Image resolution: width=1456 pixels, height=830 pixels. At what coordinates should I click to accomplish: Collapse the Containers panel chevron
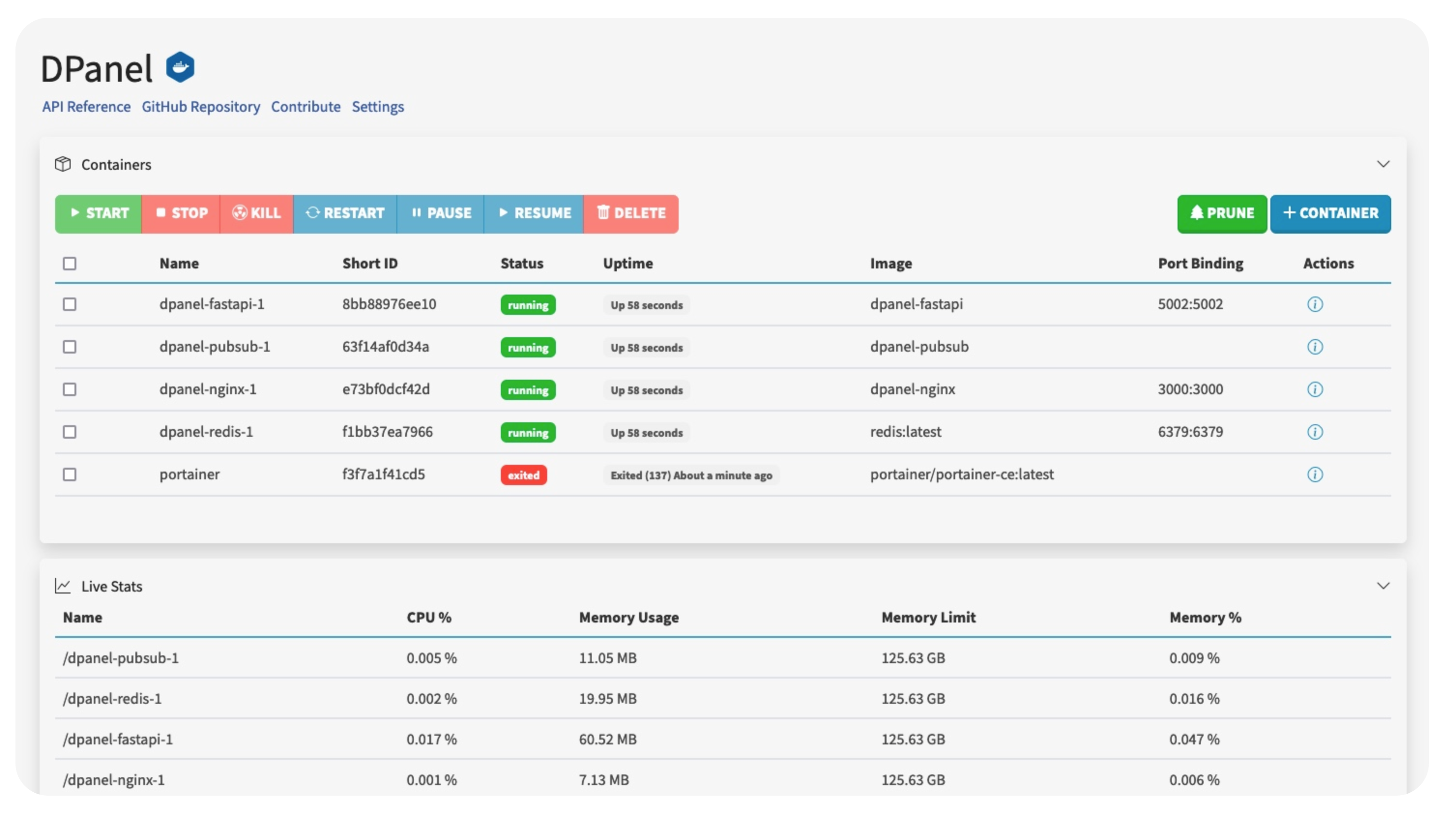(1383, 164)
